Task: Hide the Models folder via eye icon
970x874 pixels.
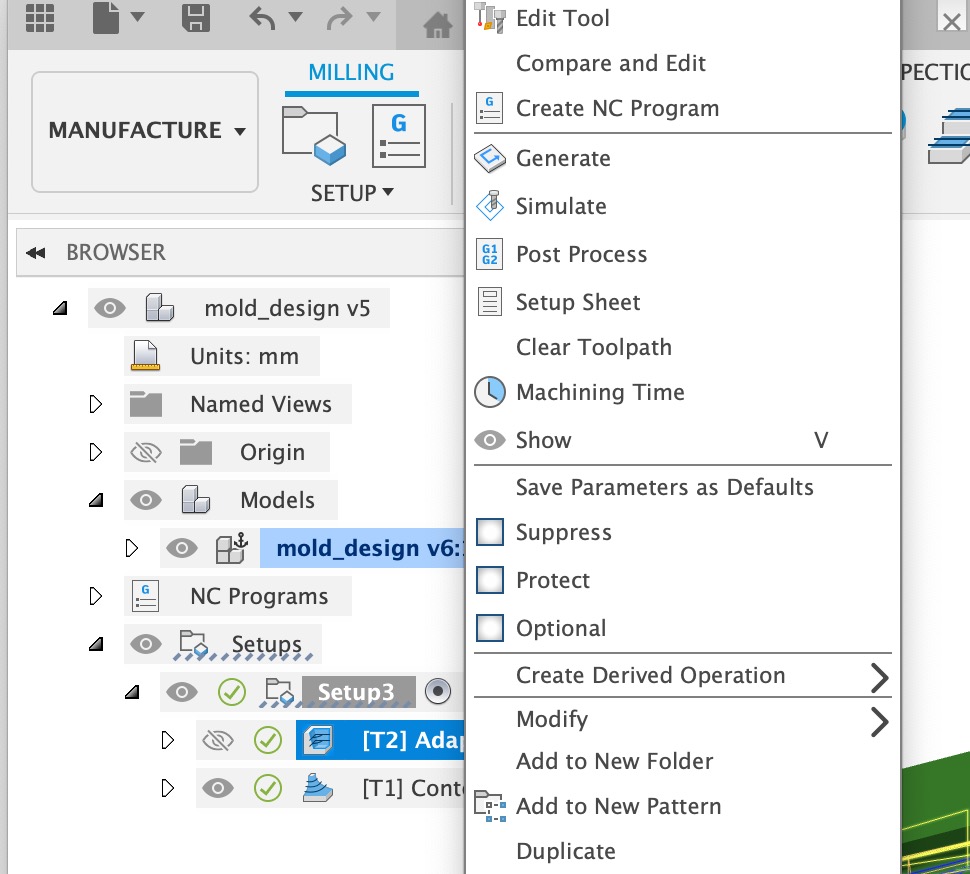Action: click(x=146, y=500)
